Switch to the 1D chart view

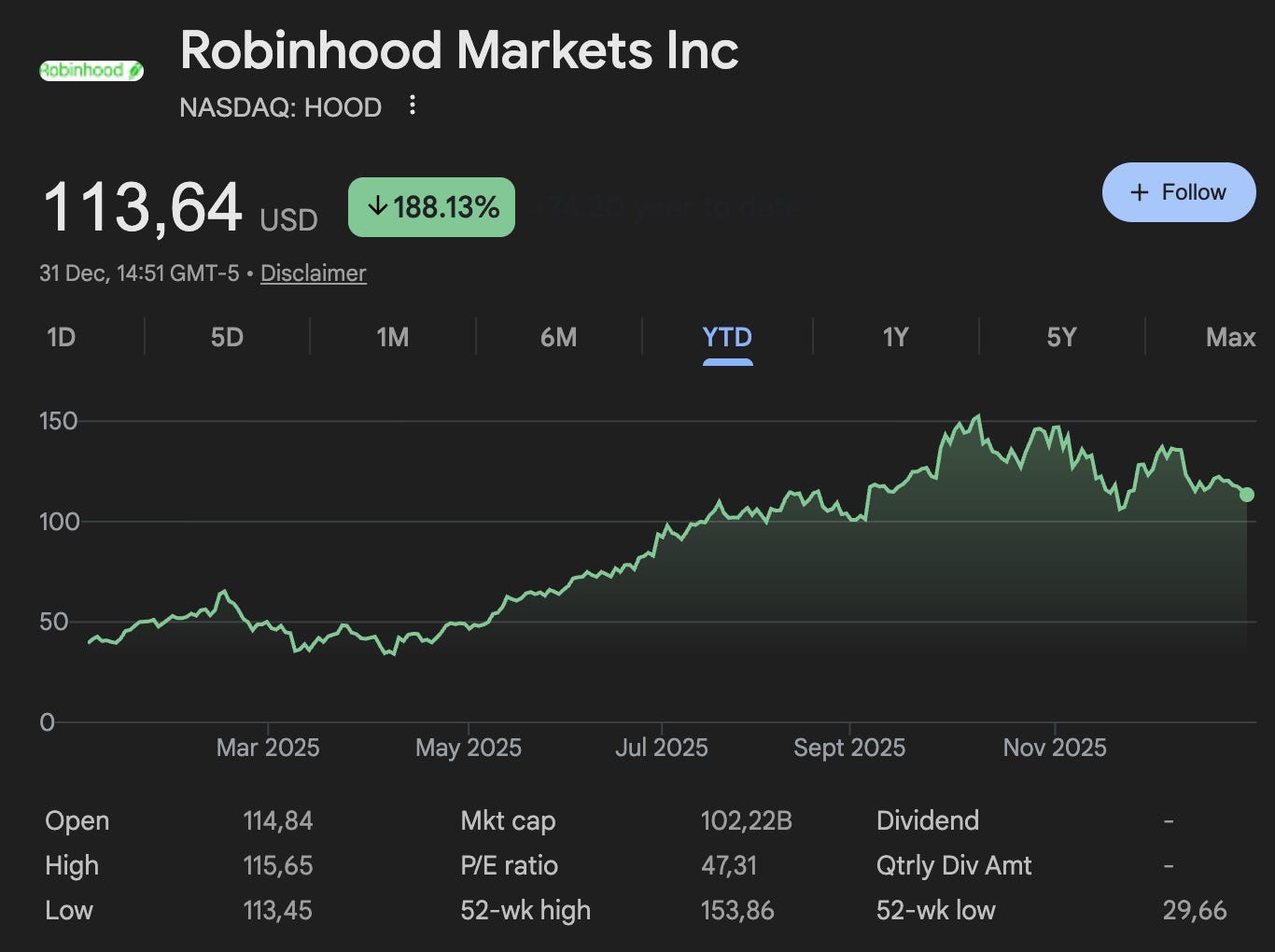pos(60,337)
